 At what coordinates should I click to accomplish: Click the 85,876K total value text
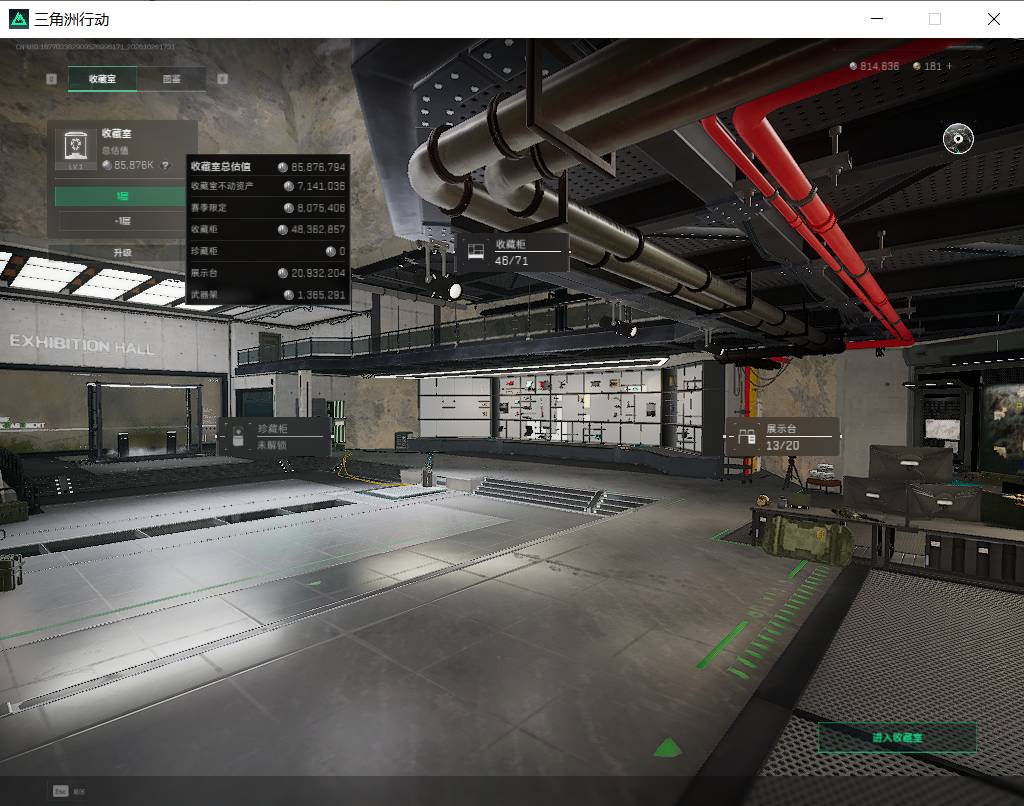point(133,165)
